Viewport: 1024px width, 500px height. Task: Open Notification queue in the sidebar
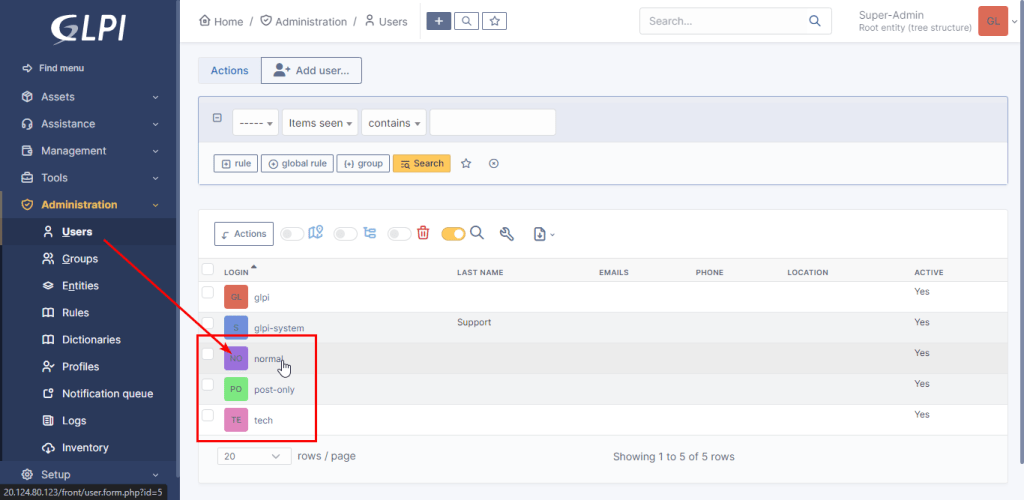click(x=107, y=394)
